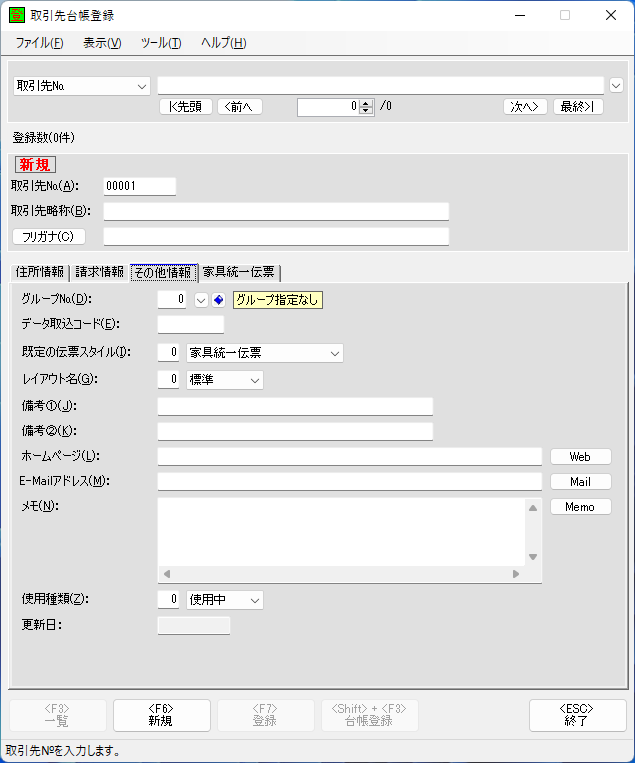Click the グループNo.(D) number field

pyautogui.click(x=172, y=299)
